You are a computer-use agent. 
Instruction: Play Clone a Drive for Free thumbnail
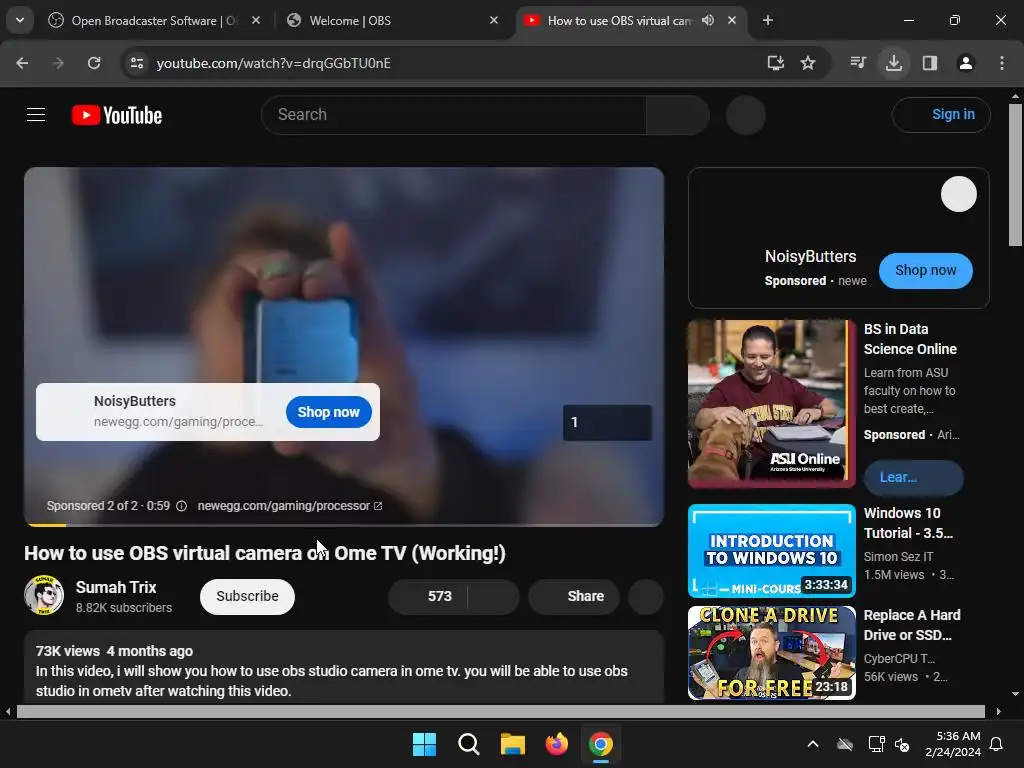coord(771,652)
